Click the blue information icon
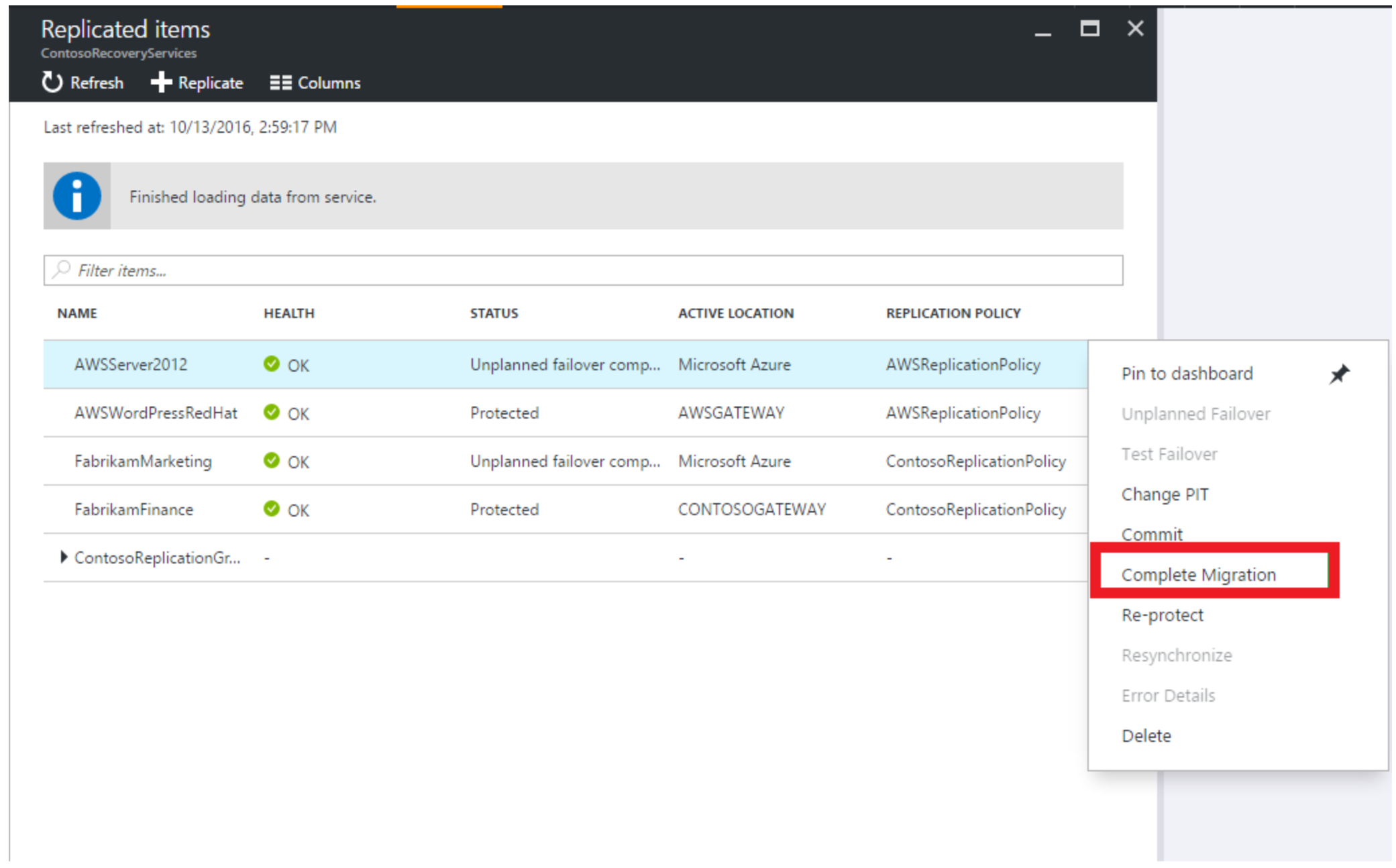This screenshot has width=1396, height=868. (x=77, y=196)
